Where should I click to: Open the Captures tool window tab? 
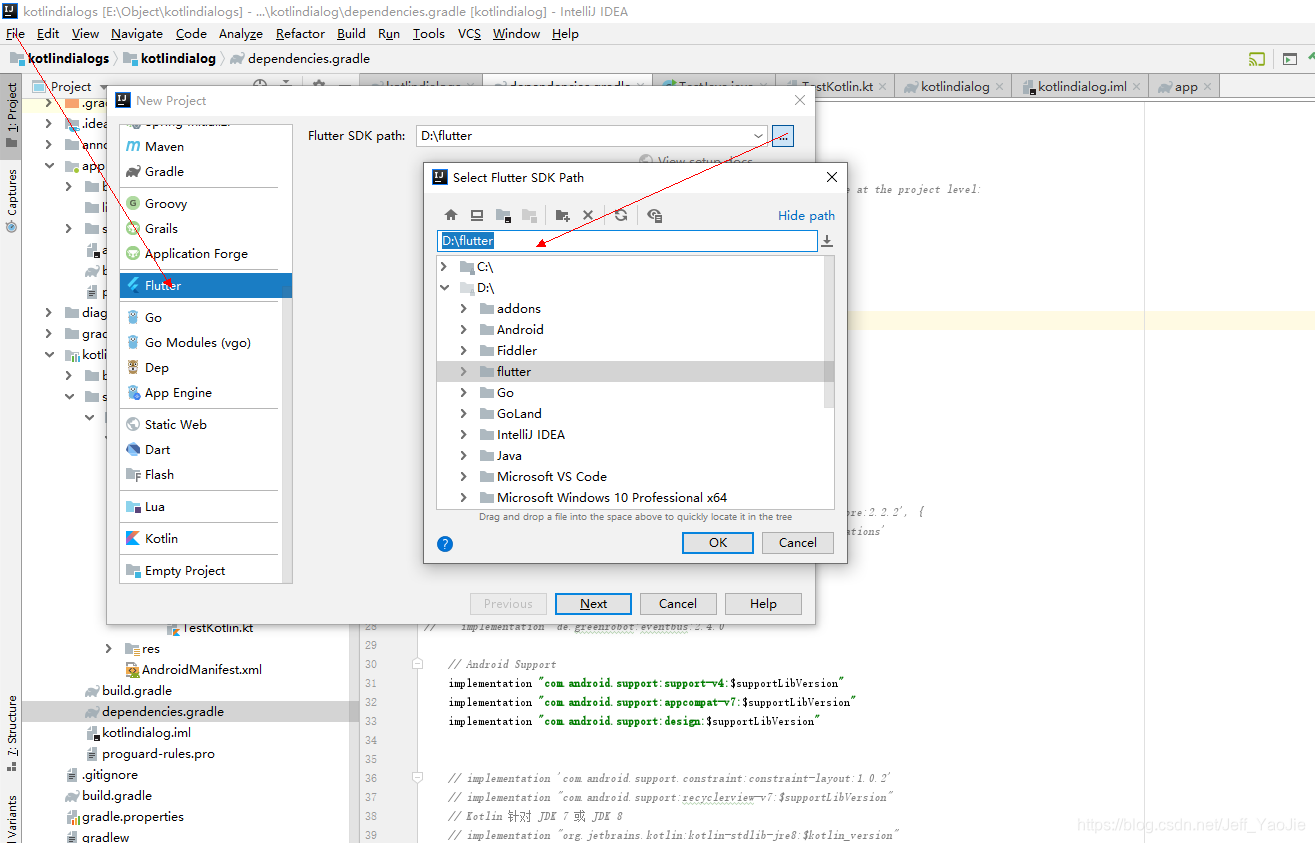coord(11,200)
